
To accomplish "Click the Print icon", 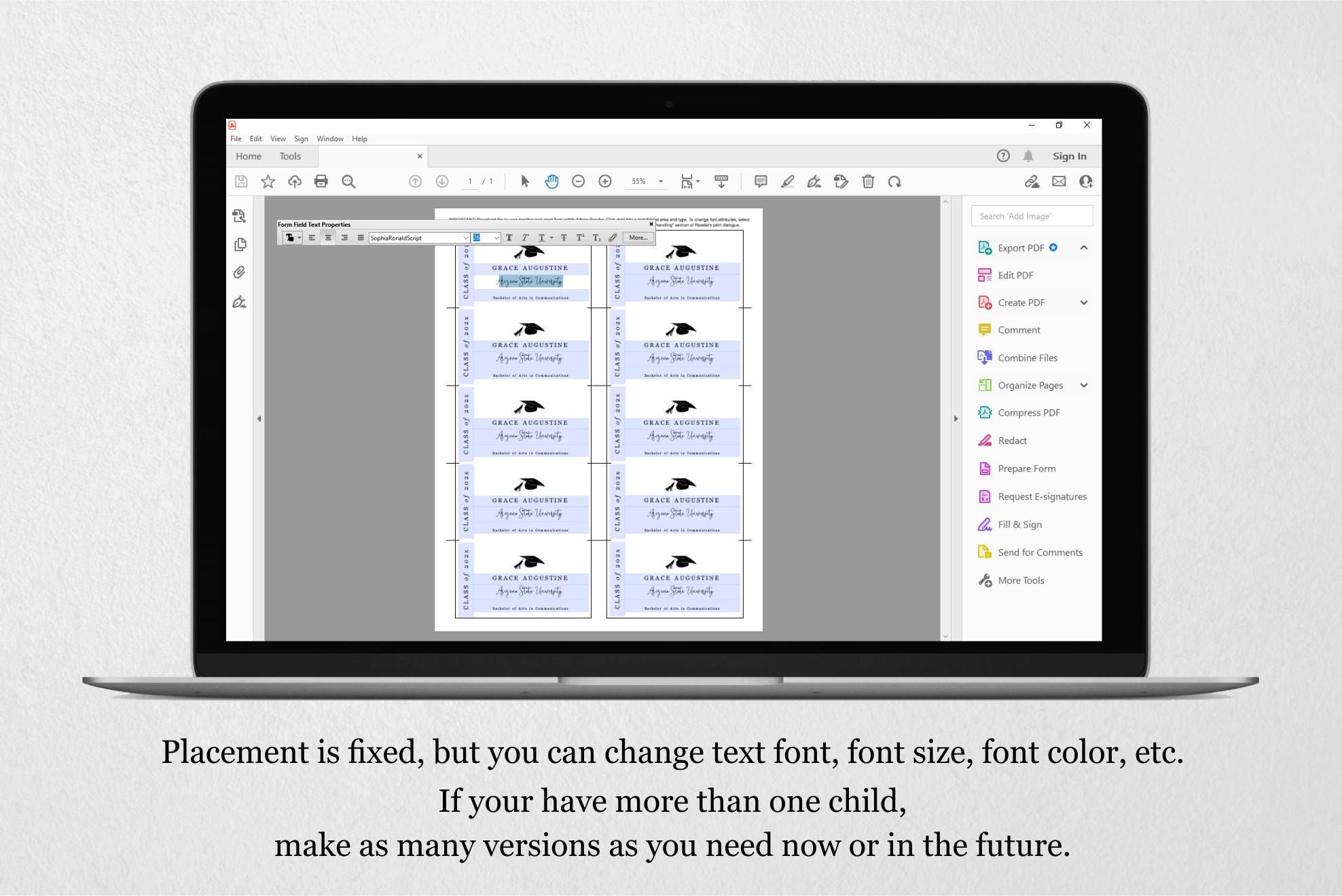I will [321, 181].
